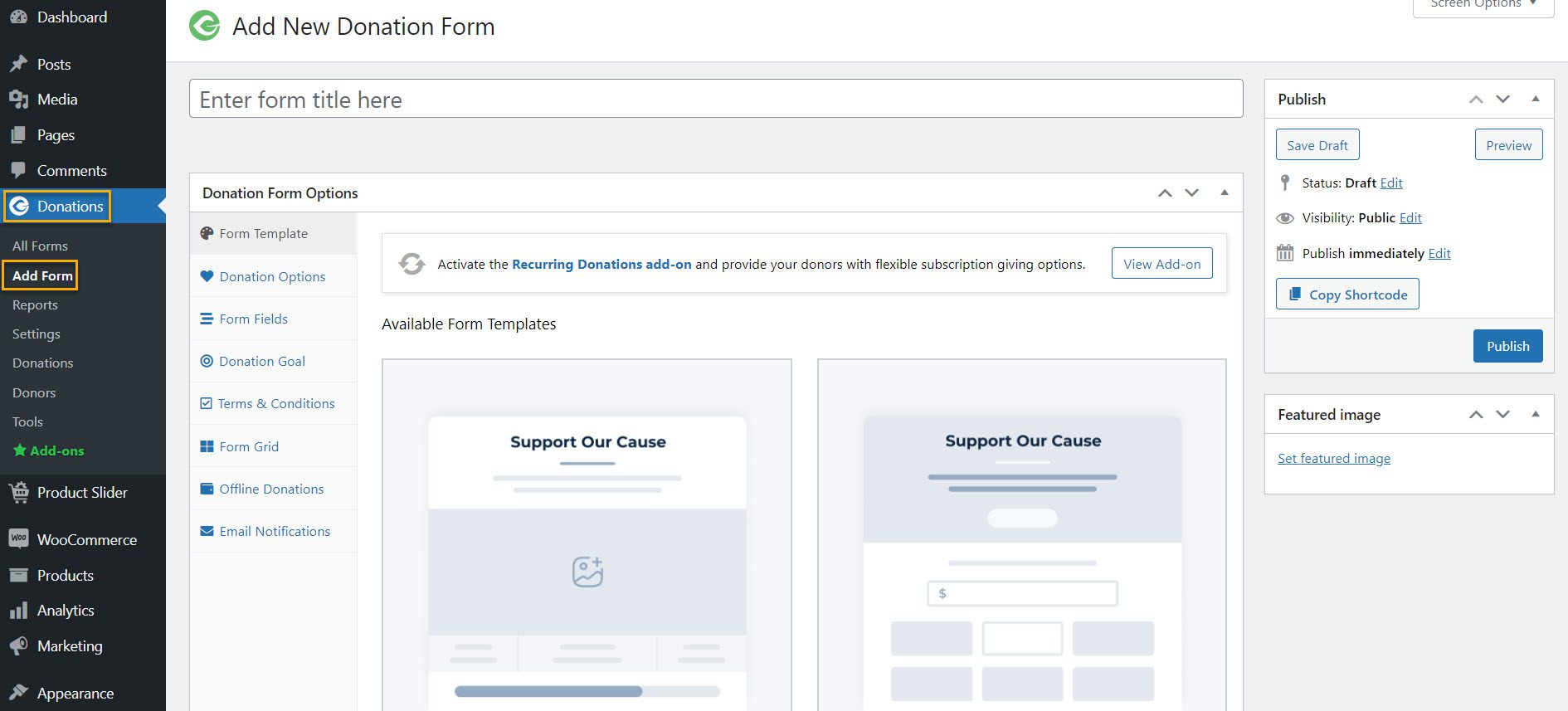1568x711 pixels.
Task: Click the status key icon in Publish box
Action: pyautogui.click(x=1285, y=183)
